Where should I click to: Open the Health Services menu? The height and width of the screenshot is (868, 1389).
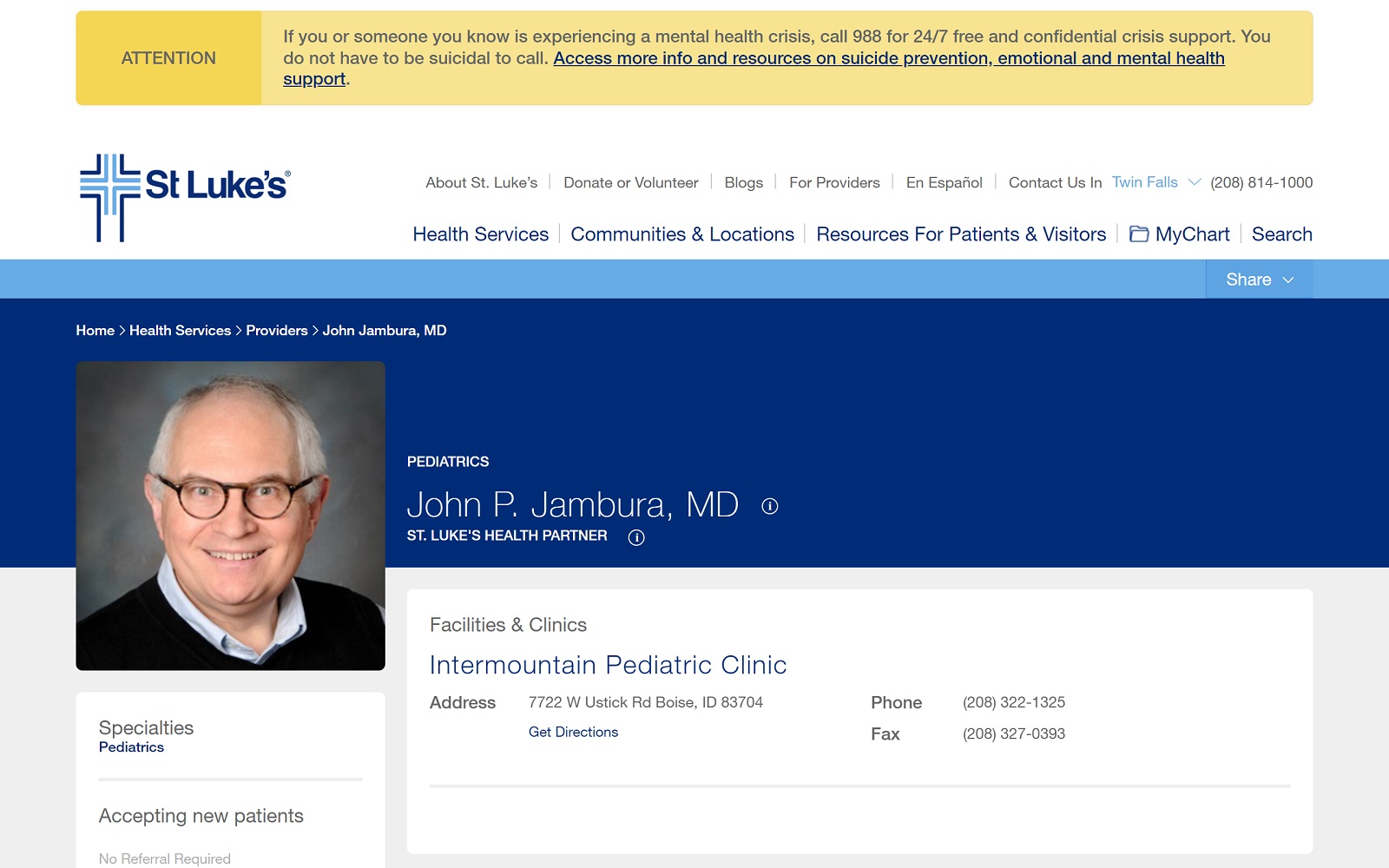[481, 234]
